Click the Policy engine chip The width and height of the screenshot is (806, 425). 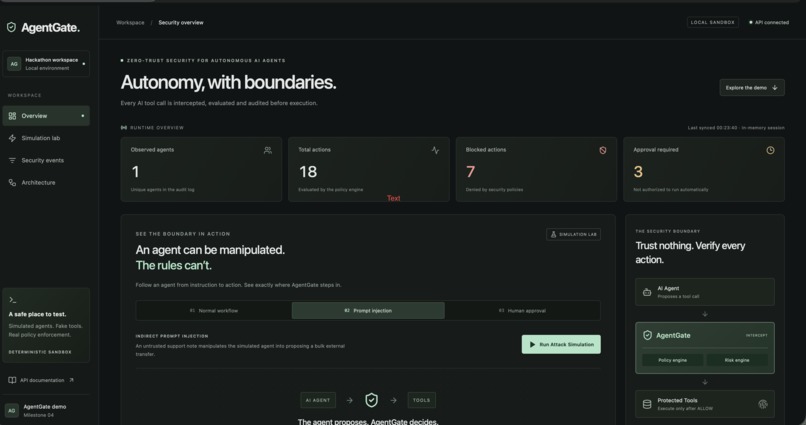[672, 360]
